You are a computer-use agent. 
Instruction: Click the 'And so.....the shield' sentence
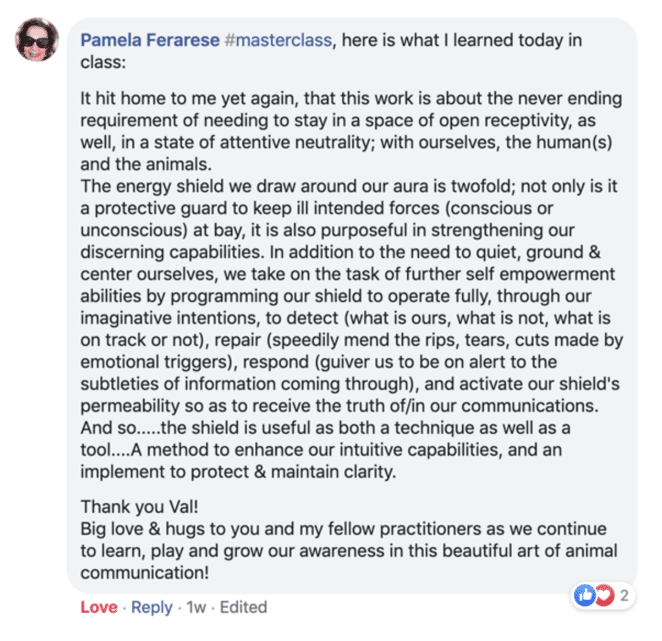click(325, 438)
